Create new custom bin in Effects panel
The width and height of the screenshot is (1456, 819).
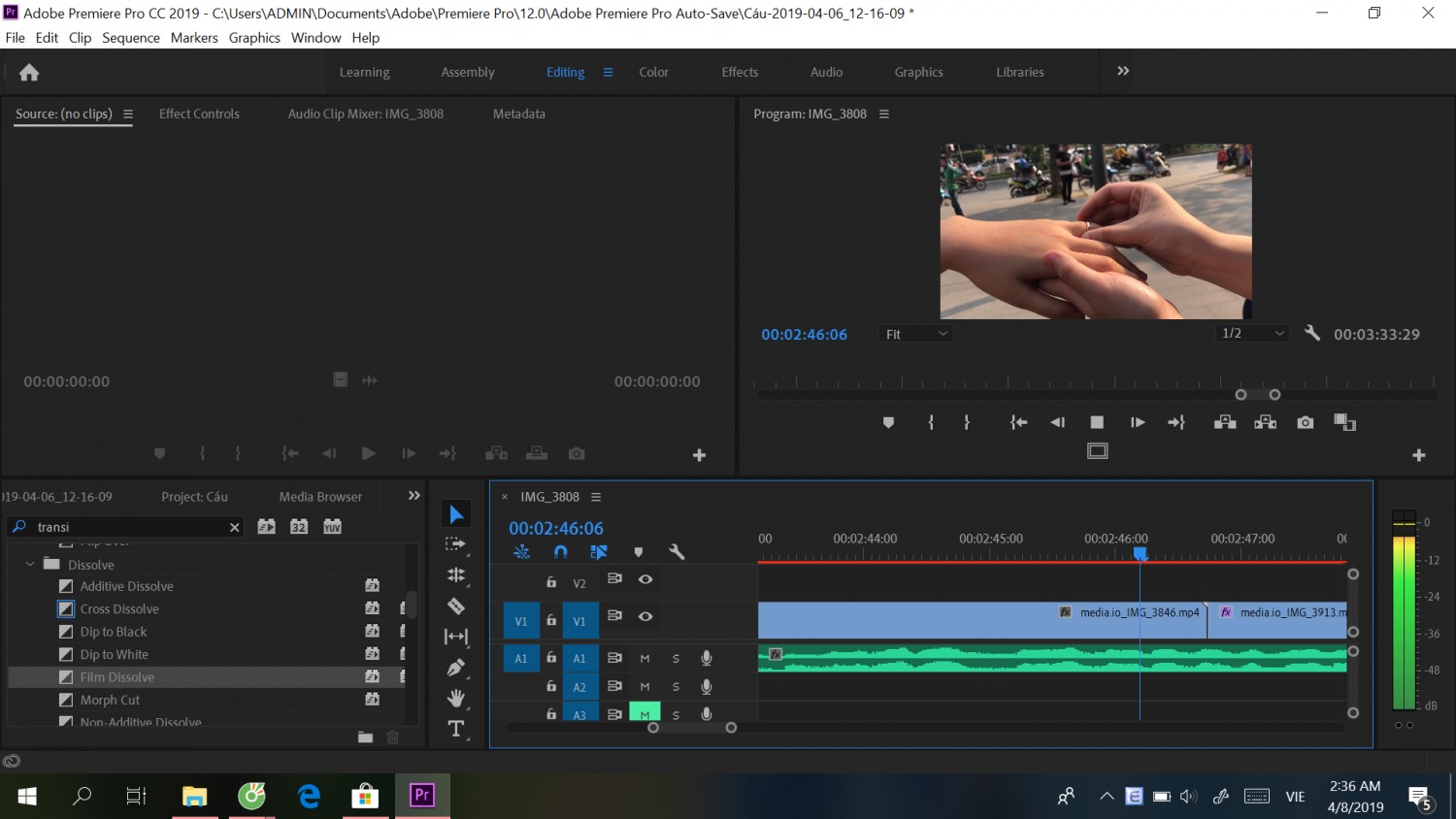point(365,737)
